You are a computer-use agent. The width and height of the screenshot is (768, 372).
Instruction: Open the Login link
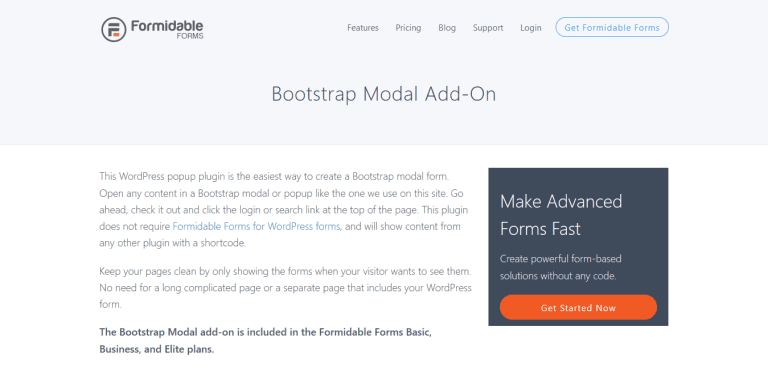click(x=531, y=28)
